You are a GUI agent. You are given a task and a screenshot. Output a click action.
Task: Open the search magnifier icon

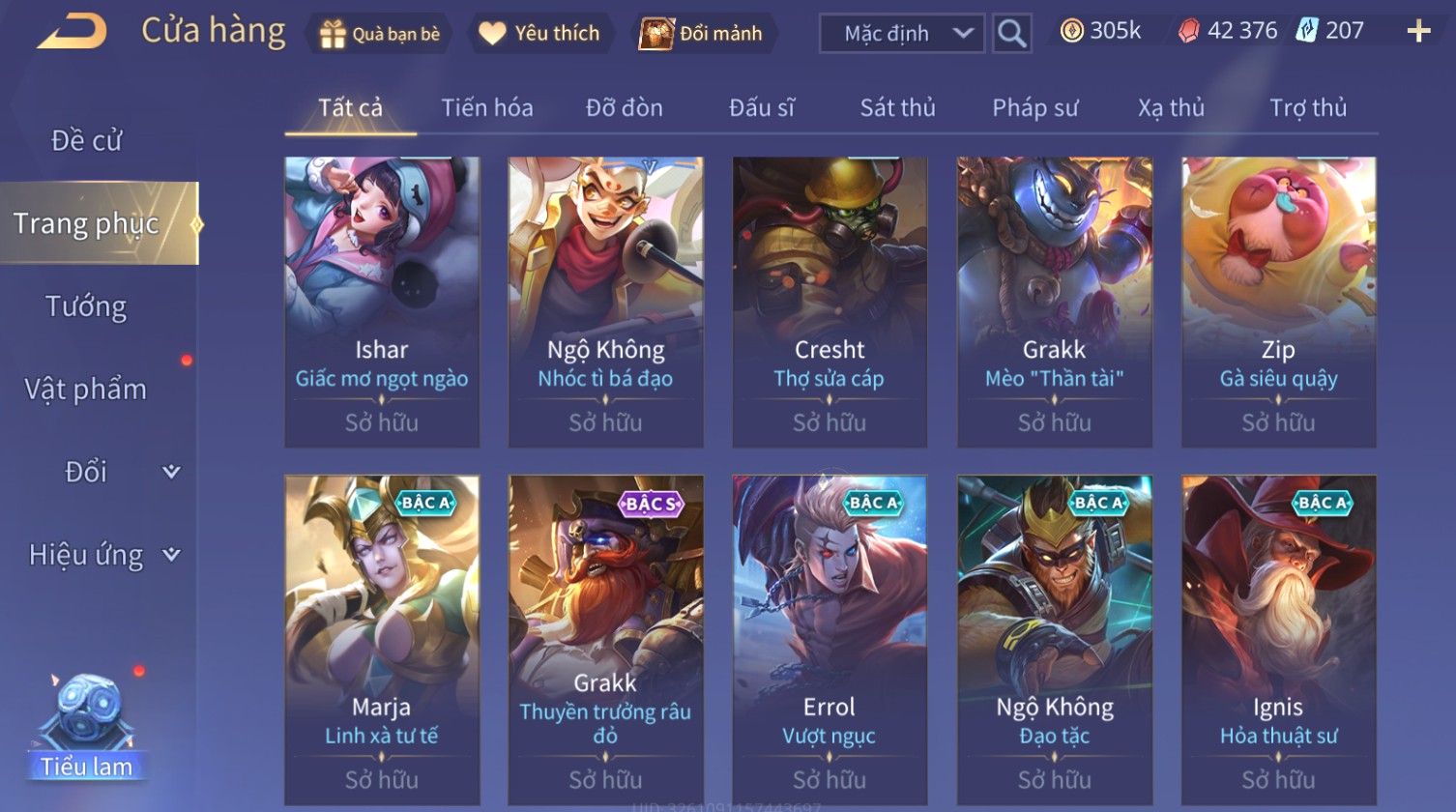pyautogui.click(x=1011, y=34)
